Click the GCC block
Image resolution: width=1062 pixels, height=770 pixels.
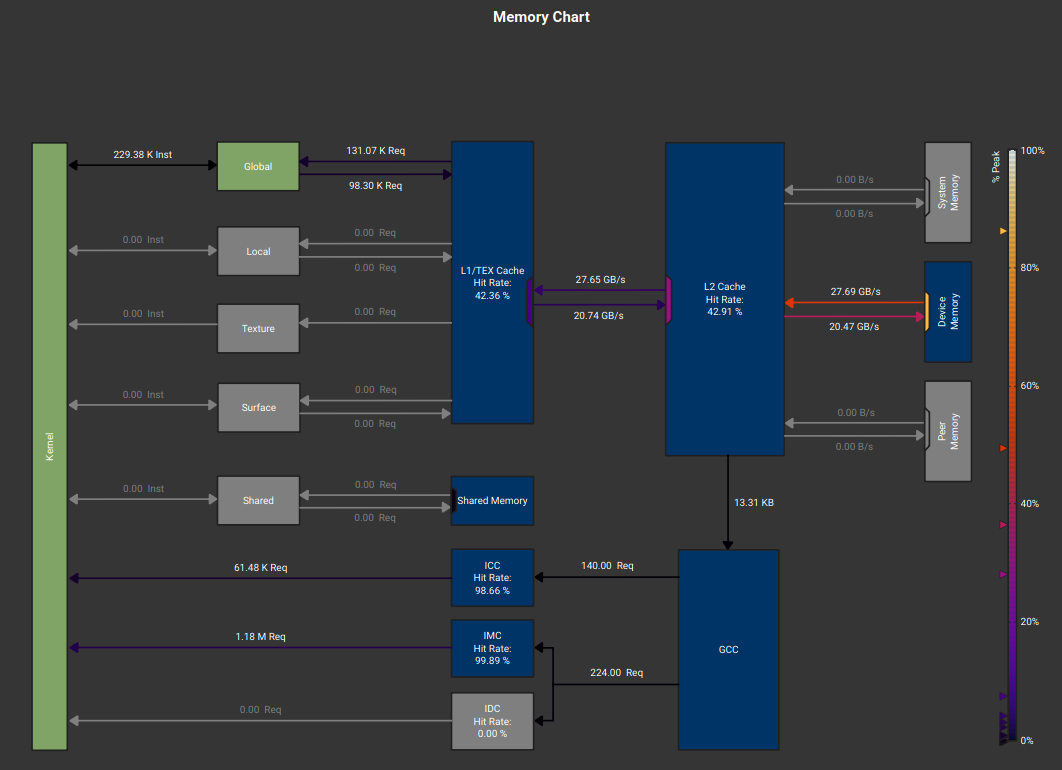point(728,649)
